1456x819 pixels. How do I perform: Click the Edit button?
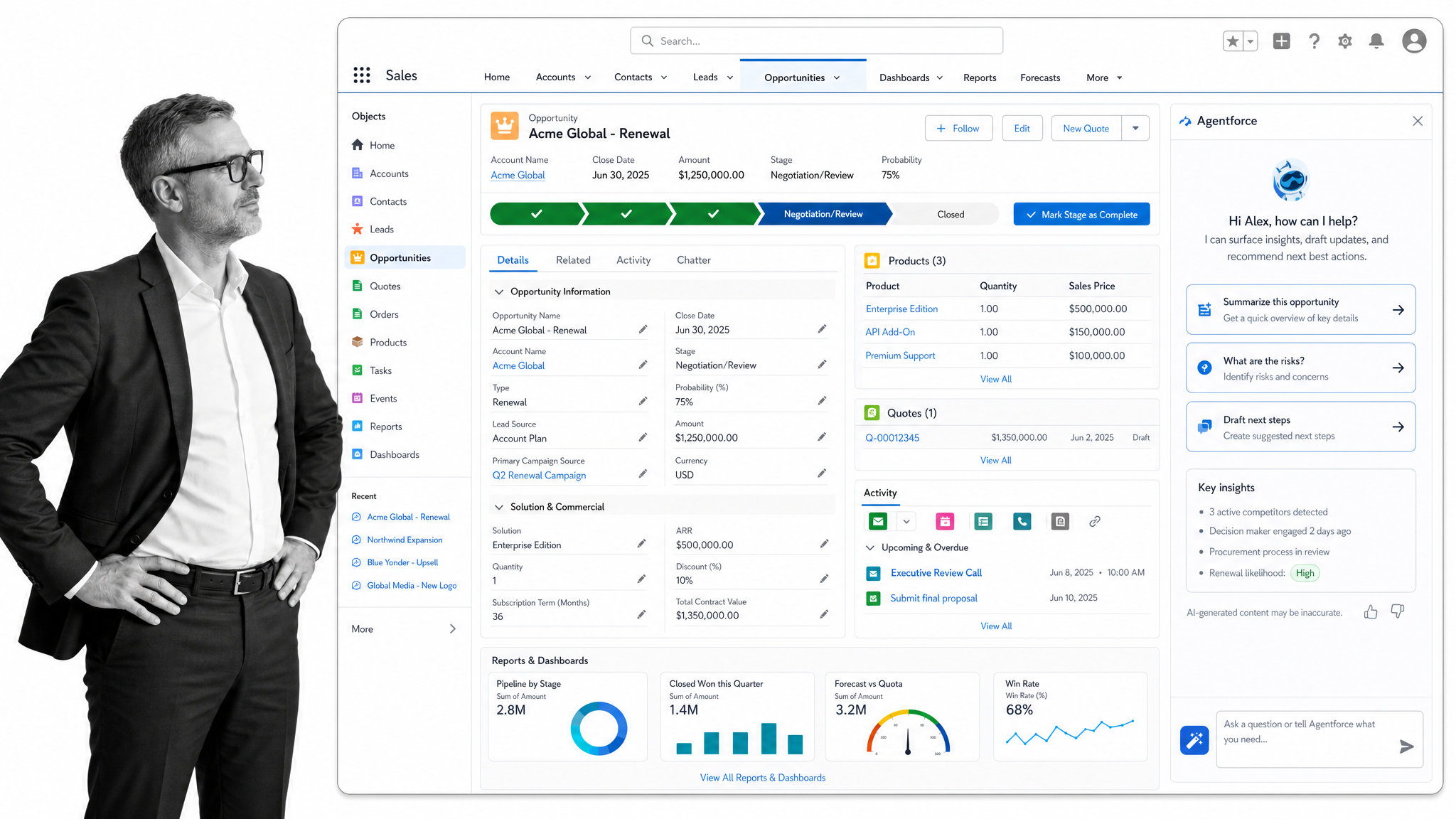click(1022, 128)
